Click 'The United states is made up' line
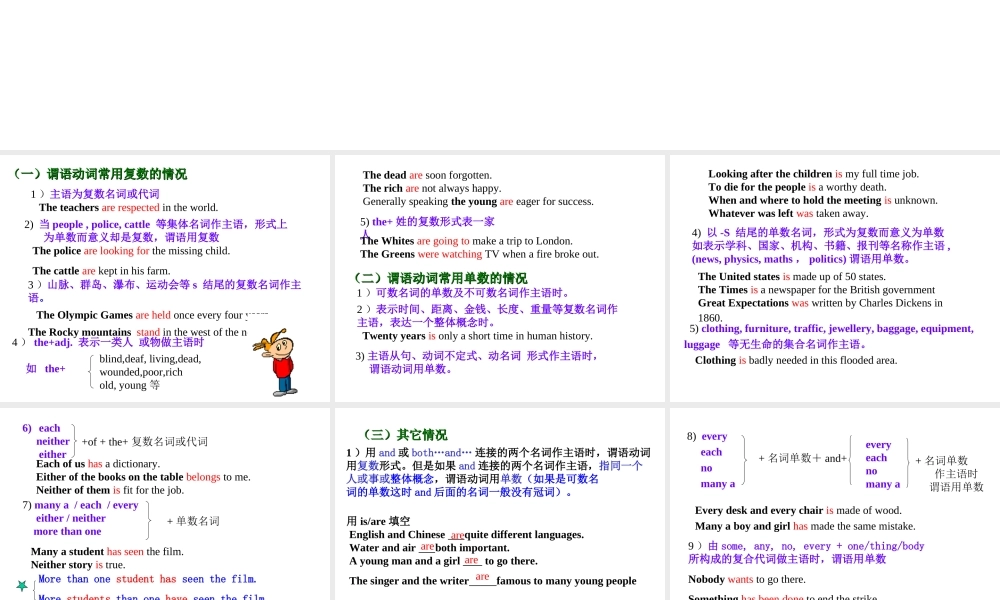1000x600 pixels. pos(791,277)
